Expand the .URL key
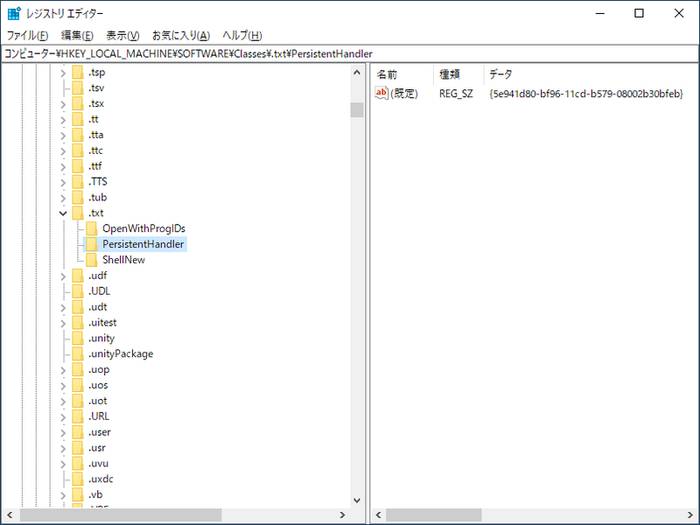This screenshot has width=700, height=525. click(63, 417)
